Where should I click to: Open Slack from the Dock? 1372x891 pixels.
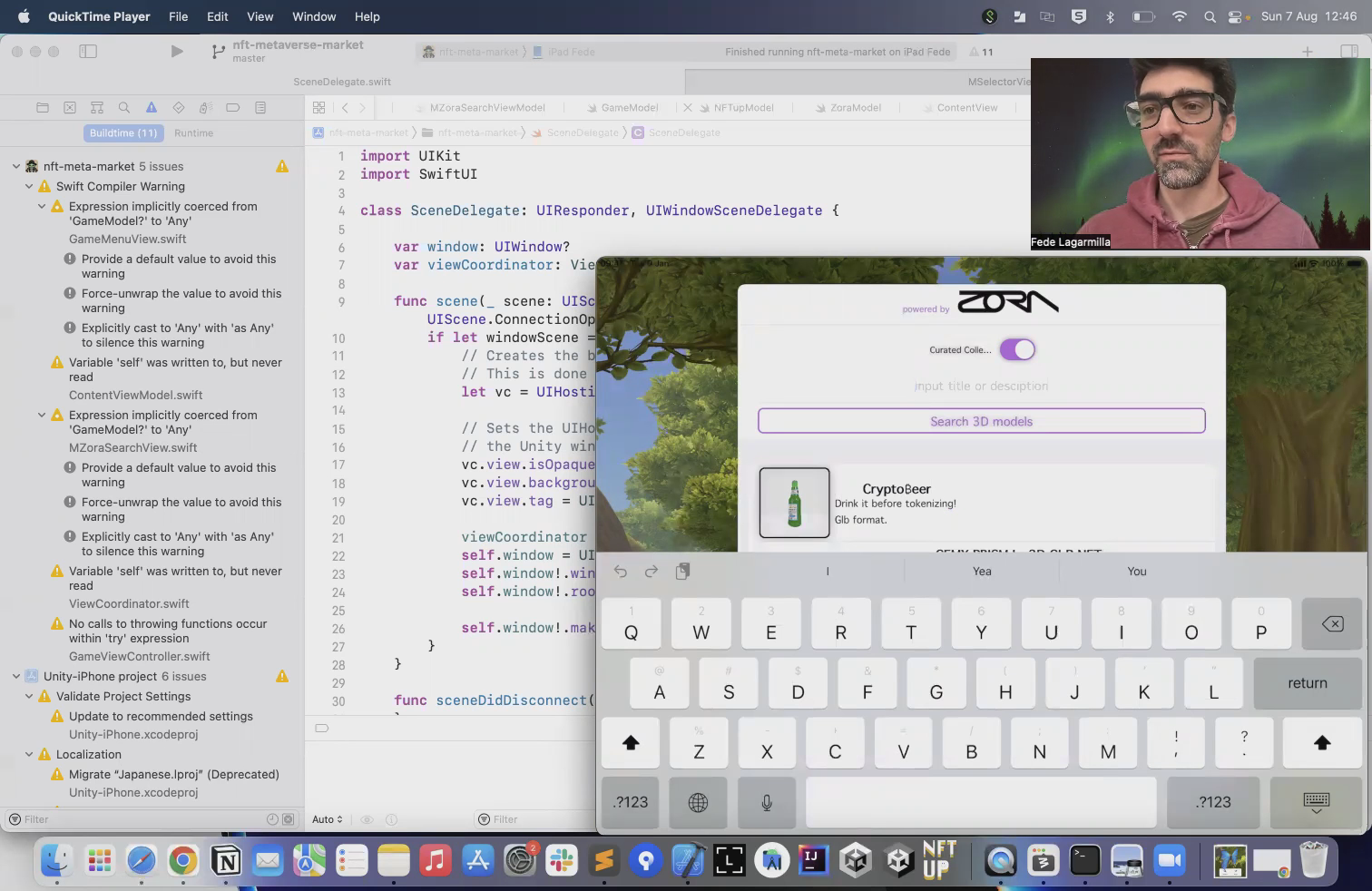point(562,860)
